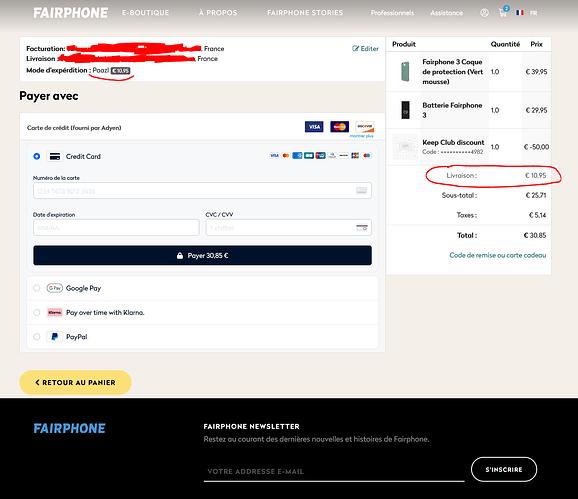This screenshot has width=578, height=499.
Task: Click the credit card icon beside Credit Card
Action: coord(55,157)
